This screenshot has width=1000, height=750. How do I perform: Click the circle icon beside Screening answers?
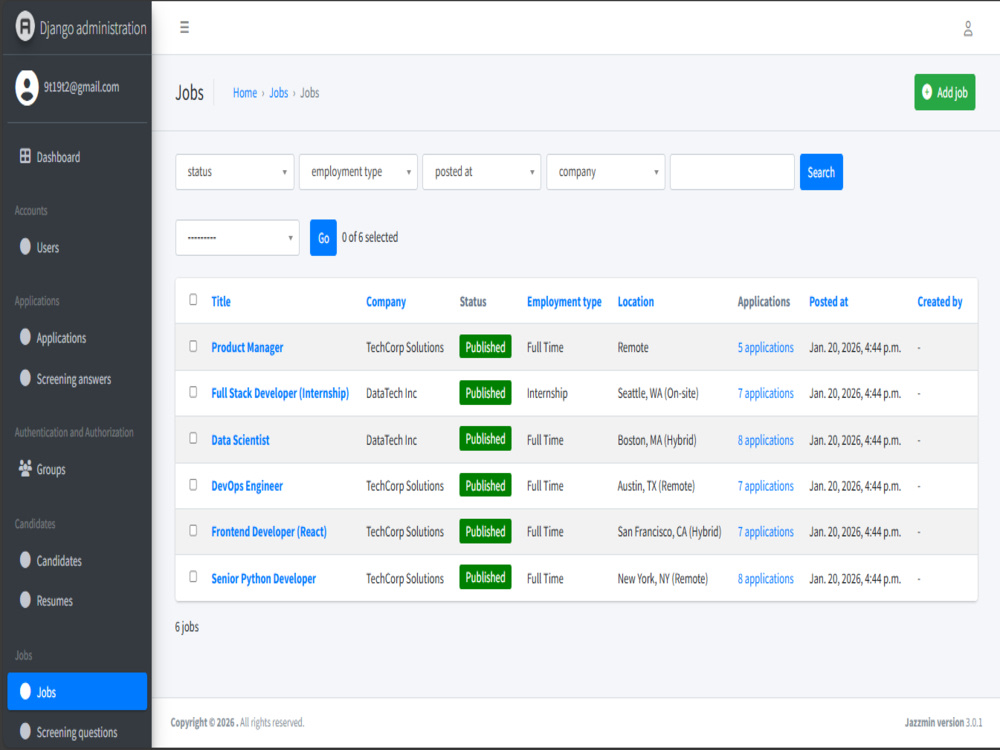pos(25,378)
